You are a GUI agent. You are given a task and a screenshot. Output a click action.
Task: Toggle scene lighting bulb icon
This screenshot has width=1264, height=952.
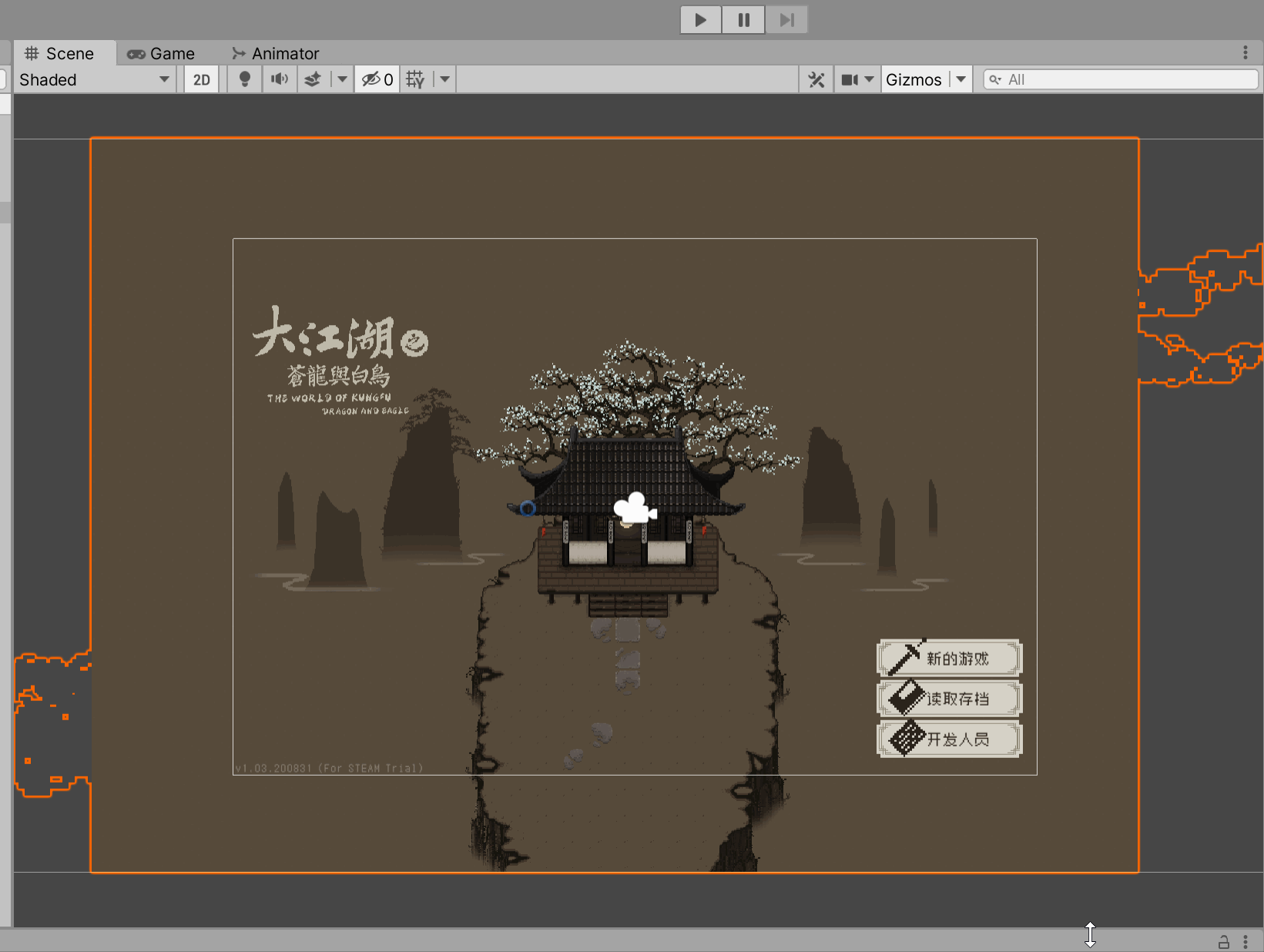(245, 79)
